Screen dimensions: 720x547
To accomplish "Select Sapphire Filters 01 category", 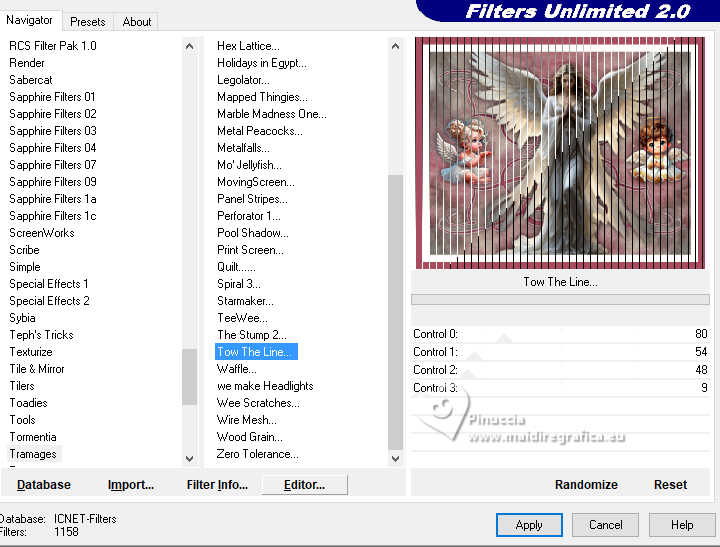I will 52,97.
